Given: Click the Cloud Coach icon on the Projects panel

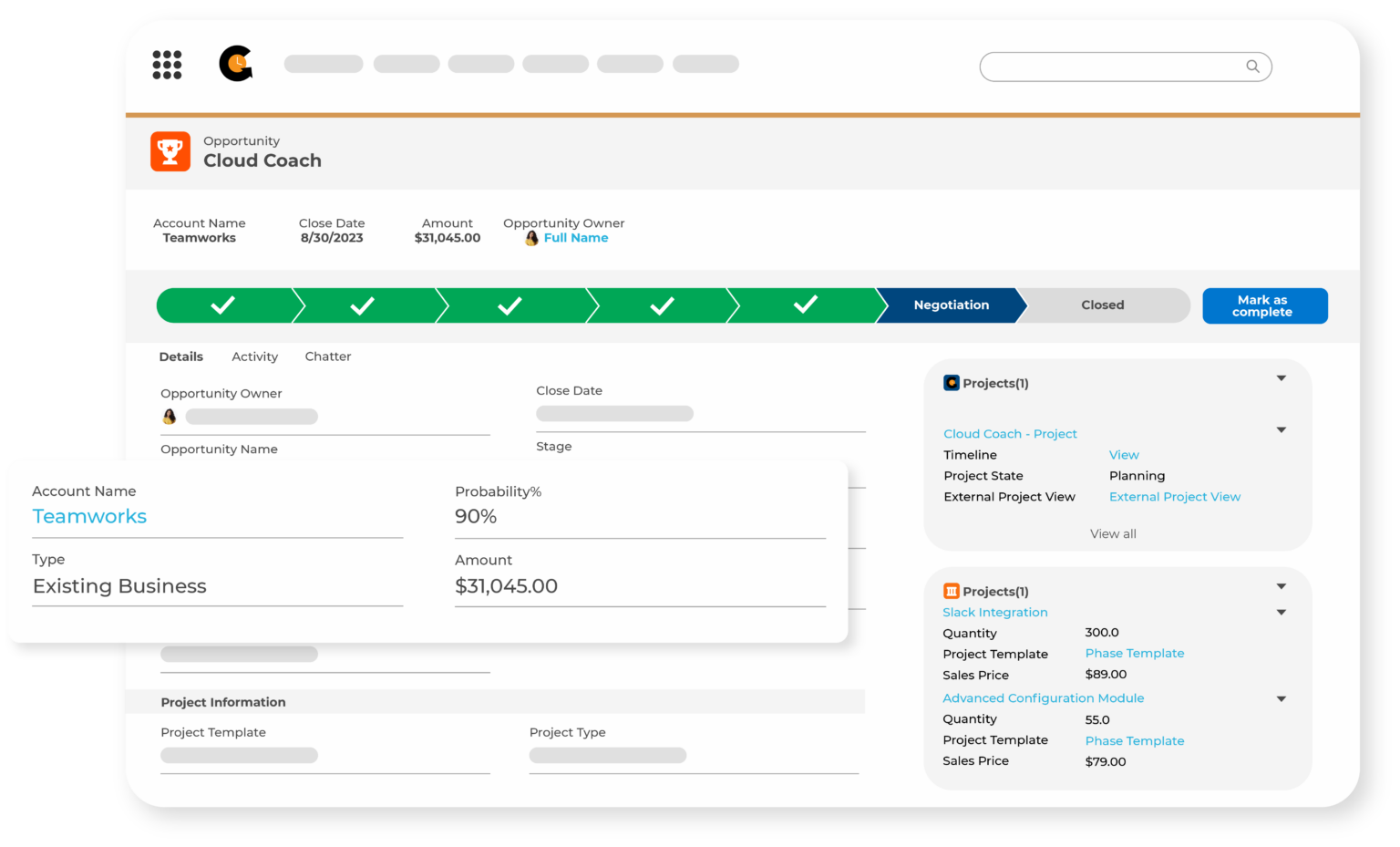Looking at the screenshot, I should 952,382.
